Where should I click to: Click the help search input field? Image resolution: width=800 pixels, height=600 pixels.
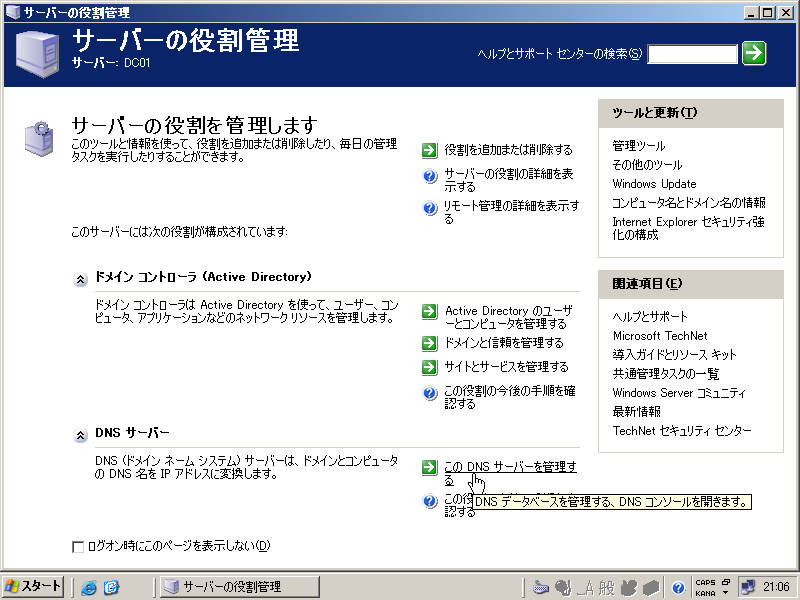tap(694, 53)
